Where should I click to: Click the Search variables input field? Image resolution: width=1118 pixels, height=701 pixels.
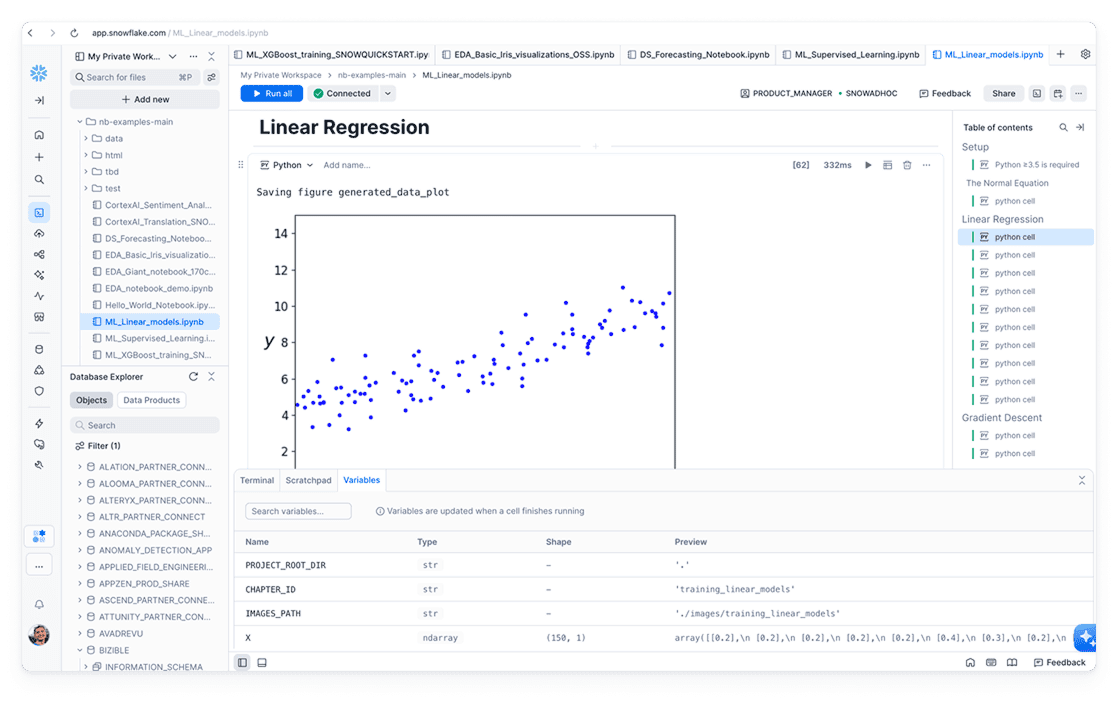[298, 511]
